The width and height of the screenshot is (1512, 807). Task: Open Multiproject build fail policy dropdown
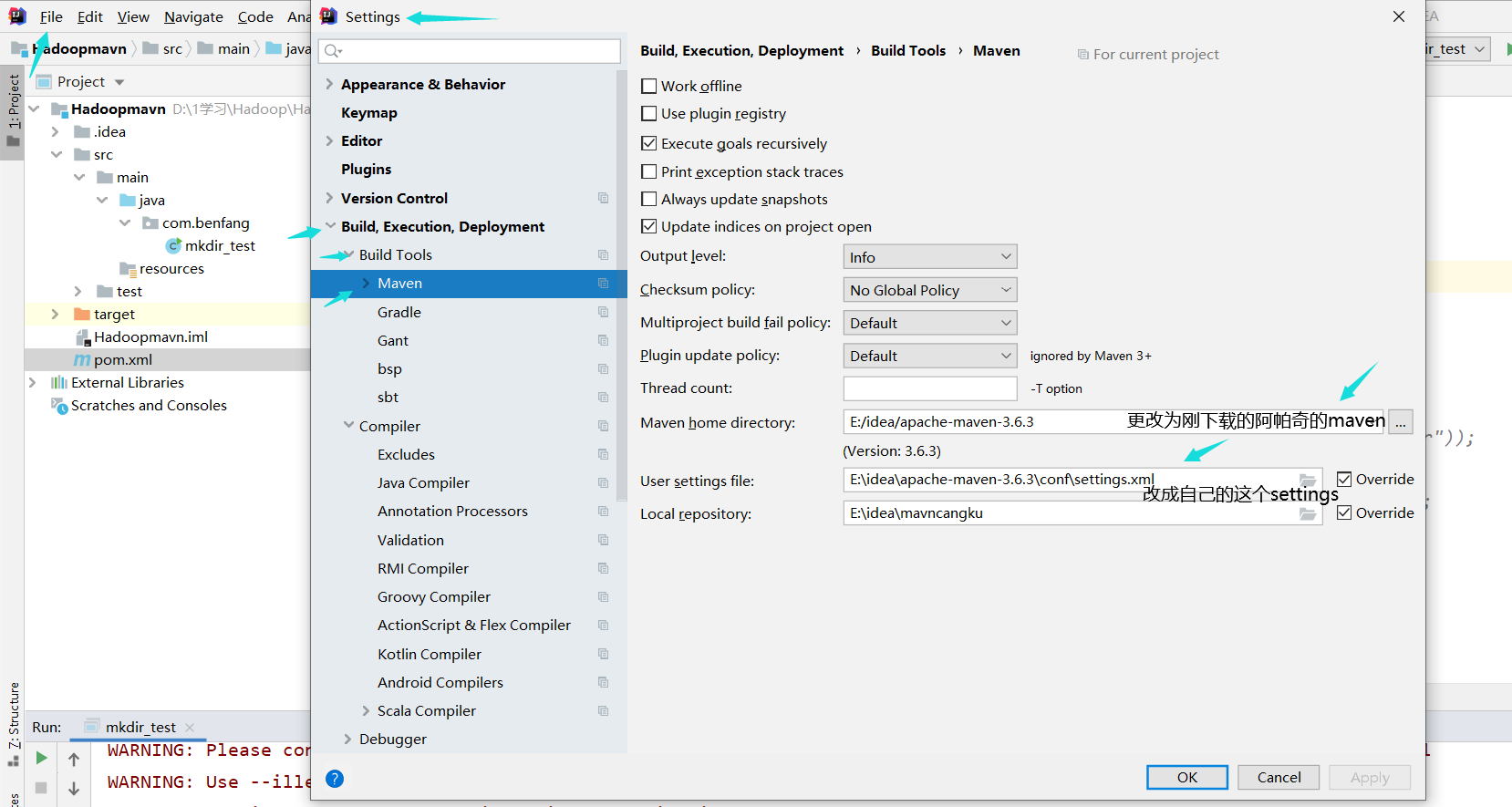[930, 323]
